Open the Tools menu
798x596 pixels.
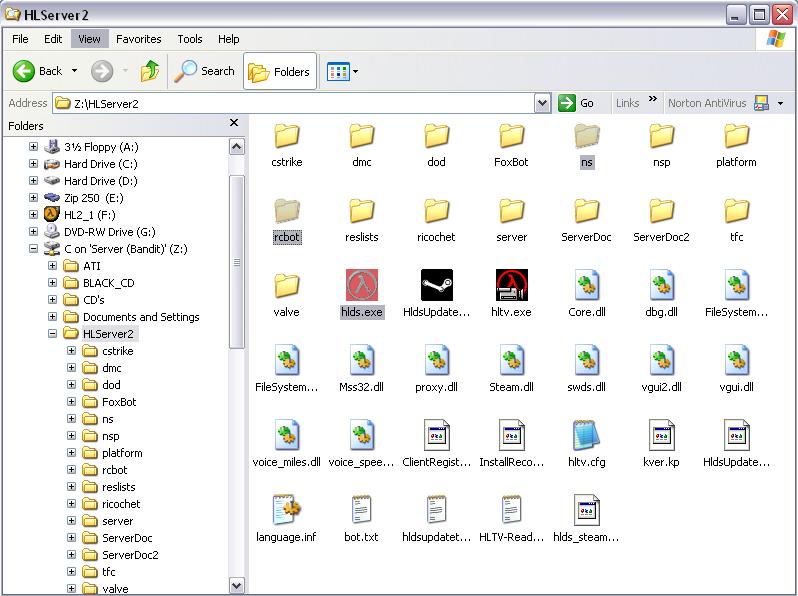(190, 39)
